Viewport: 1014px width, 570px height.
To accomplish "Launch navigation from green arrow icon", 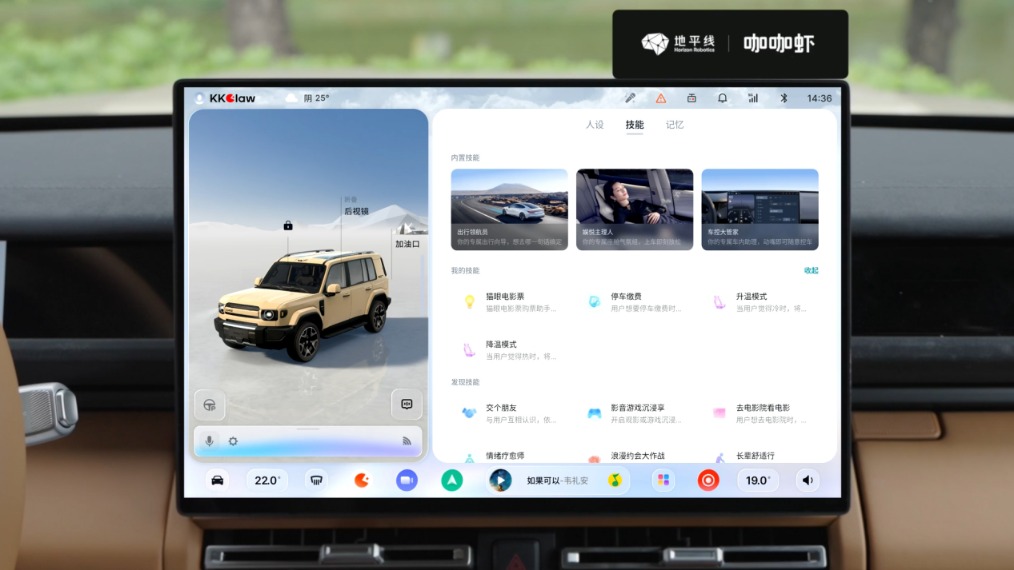I will tap(452, 480).
